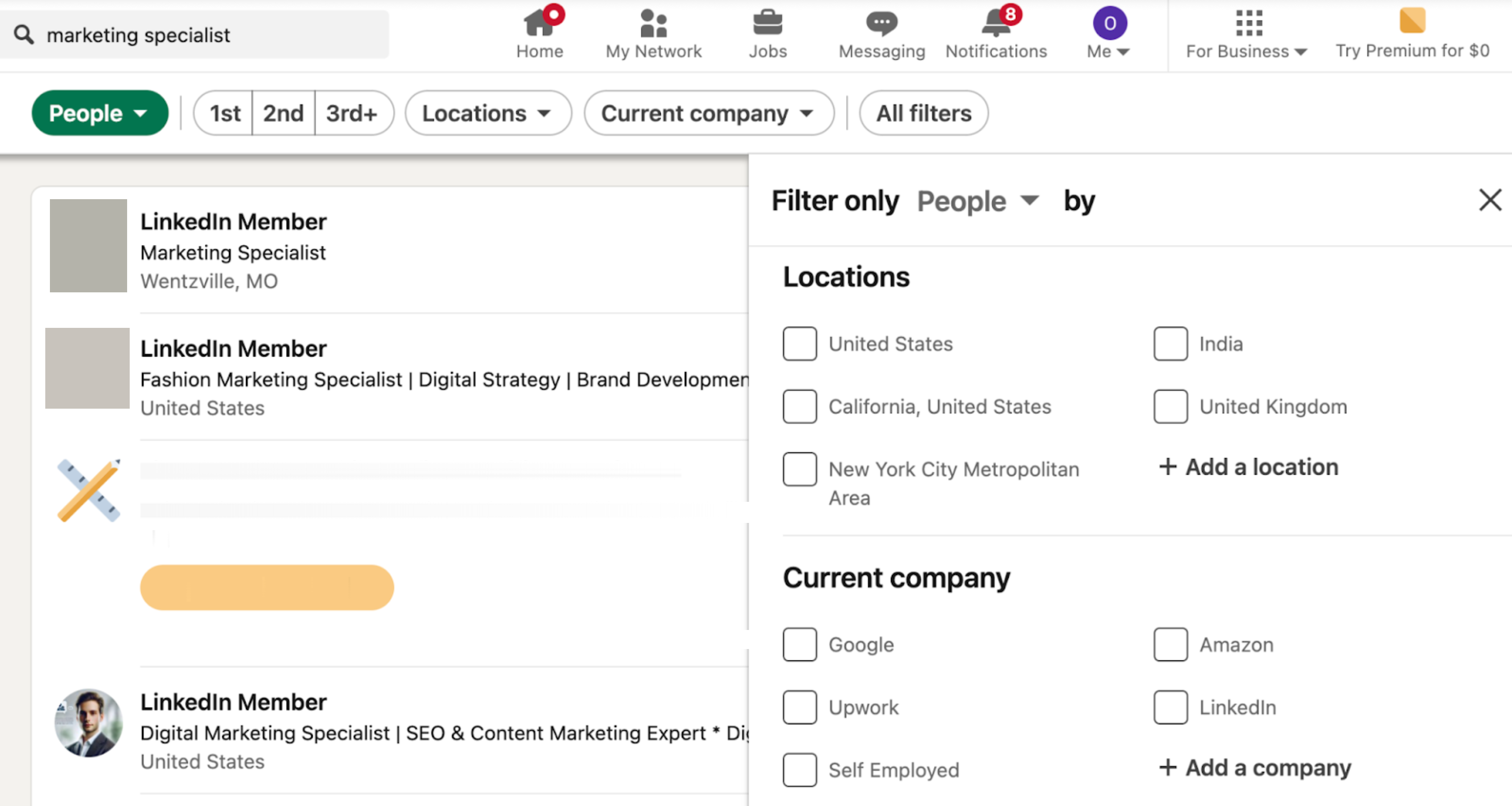Image resolution: width=1512 pixels, height=806 pixels.
Task: Close the filter panel with X
Action: point(1489,200)
